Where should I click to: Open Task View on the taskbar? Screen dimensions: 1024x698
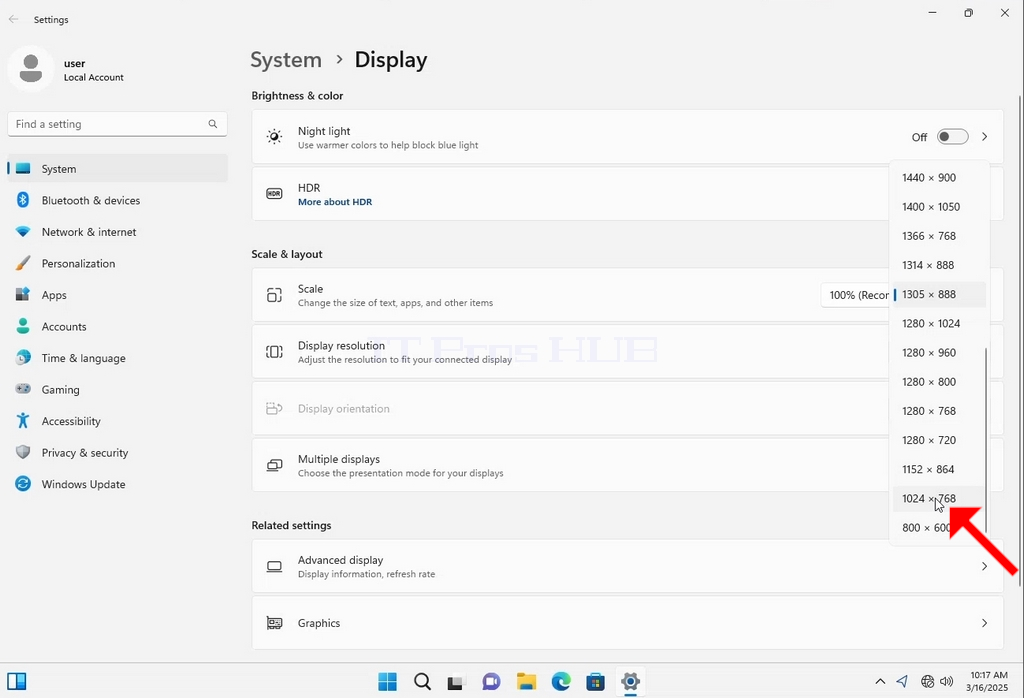point(456,682)
